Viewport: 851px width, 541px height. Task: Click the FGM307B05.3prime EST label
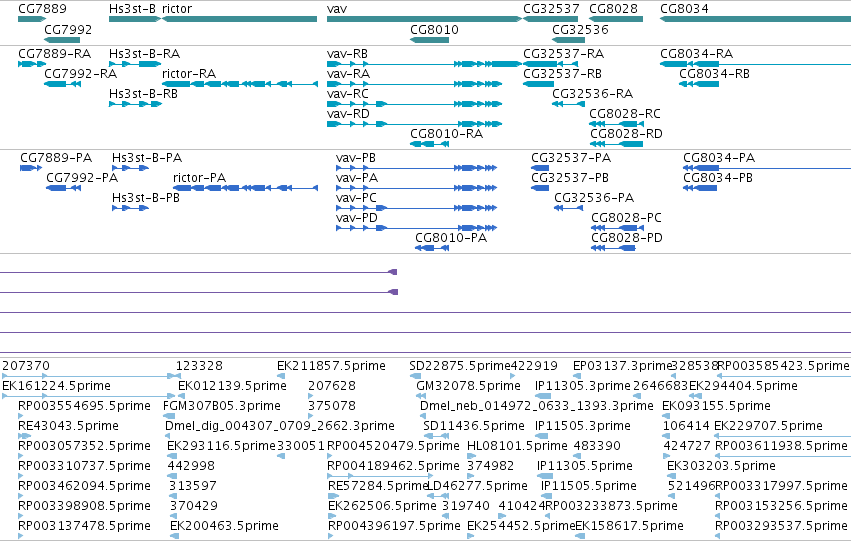[x=222, y=406]
